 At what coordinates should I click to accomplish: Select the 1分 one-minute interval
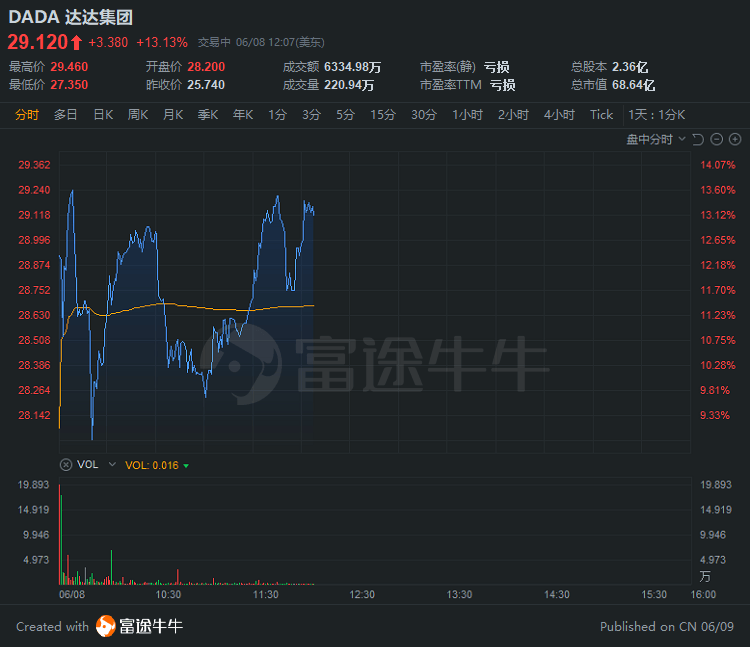pyautogui.click(x=277, y=115)
